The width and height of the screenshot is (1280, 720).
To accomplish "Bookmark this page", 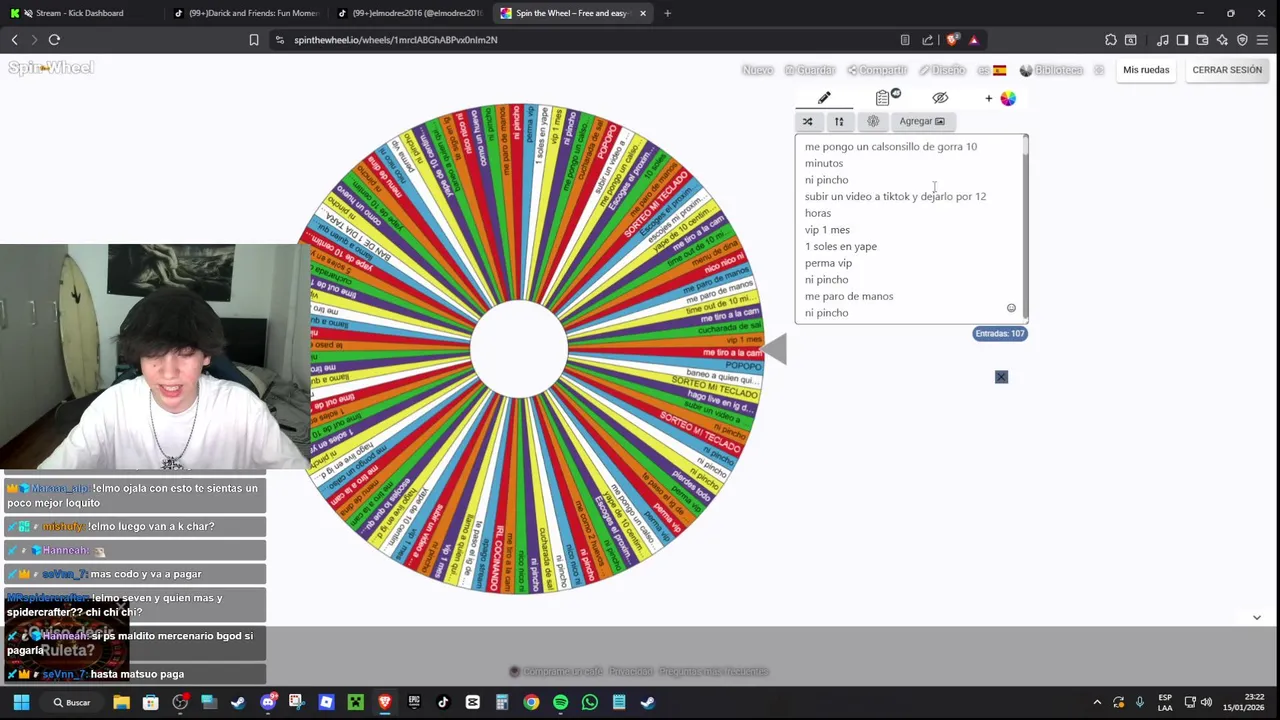I will point(254,40).
